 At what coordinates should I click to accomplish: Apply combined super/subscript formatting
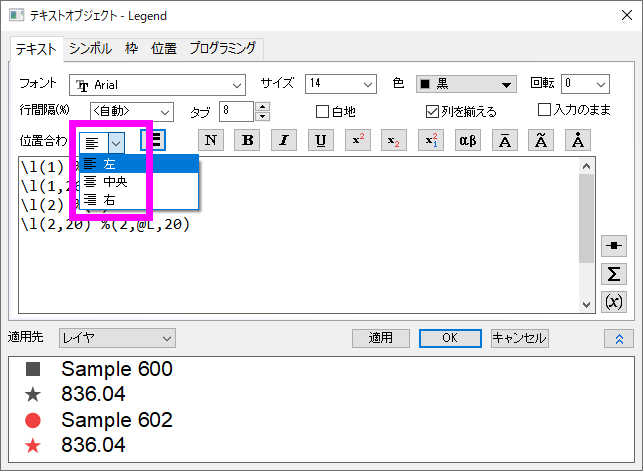click(x=431, y=140)
